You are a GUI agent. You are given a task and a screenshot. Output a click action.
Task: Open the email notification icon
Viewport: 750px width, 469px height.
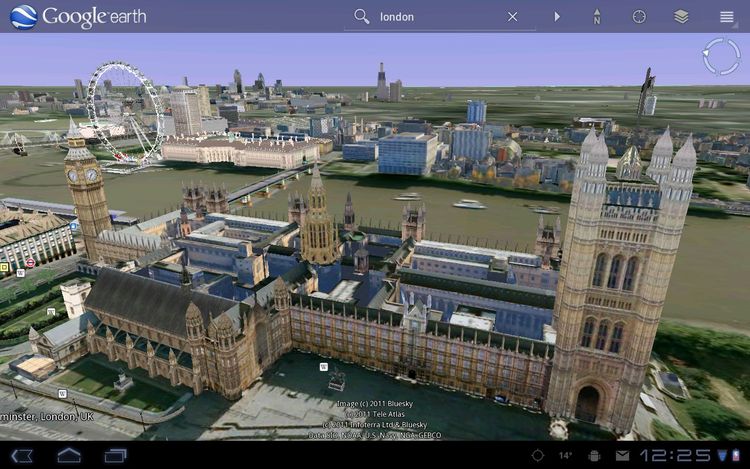click(x=622, y=455)
